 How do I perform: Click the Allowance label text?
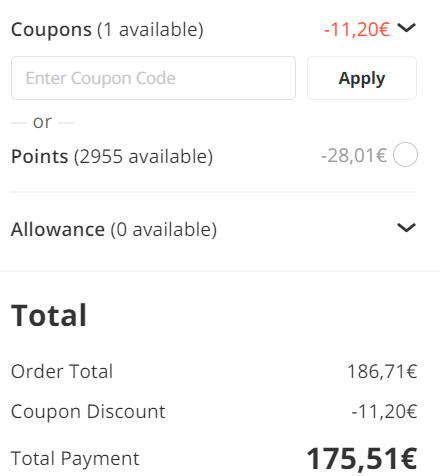(58, 229)
